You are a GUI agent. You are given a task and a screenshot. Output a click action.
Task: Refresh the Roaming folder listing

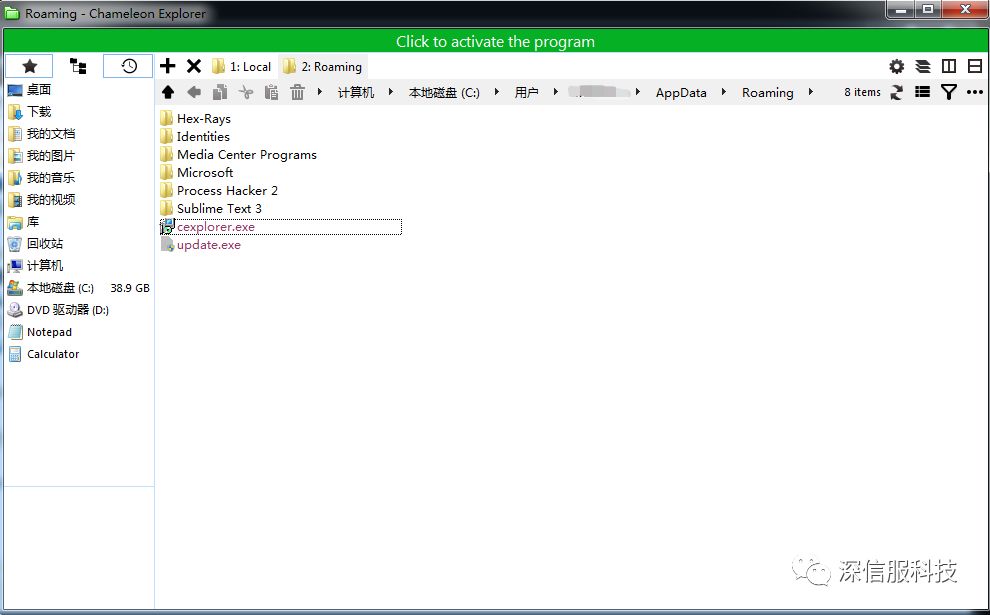(x=897, y=92)
